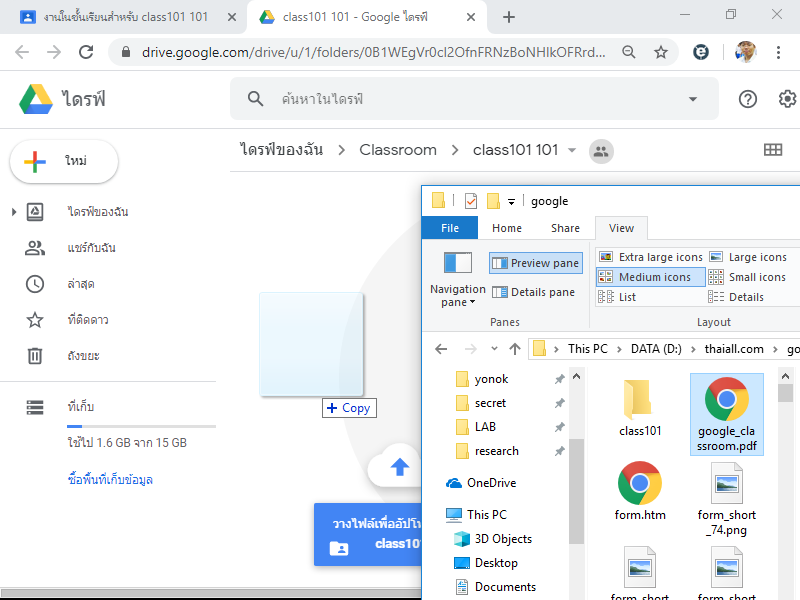Select google_classroom.pdf file in Explorer
Screen dimensions: 800x600
pyautogui.click(x=727, y=414)
